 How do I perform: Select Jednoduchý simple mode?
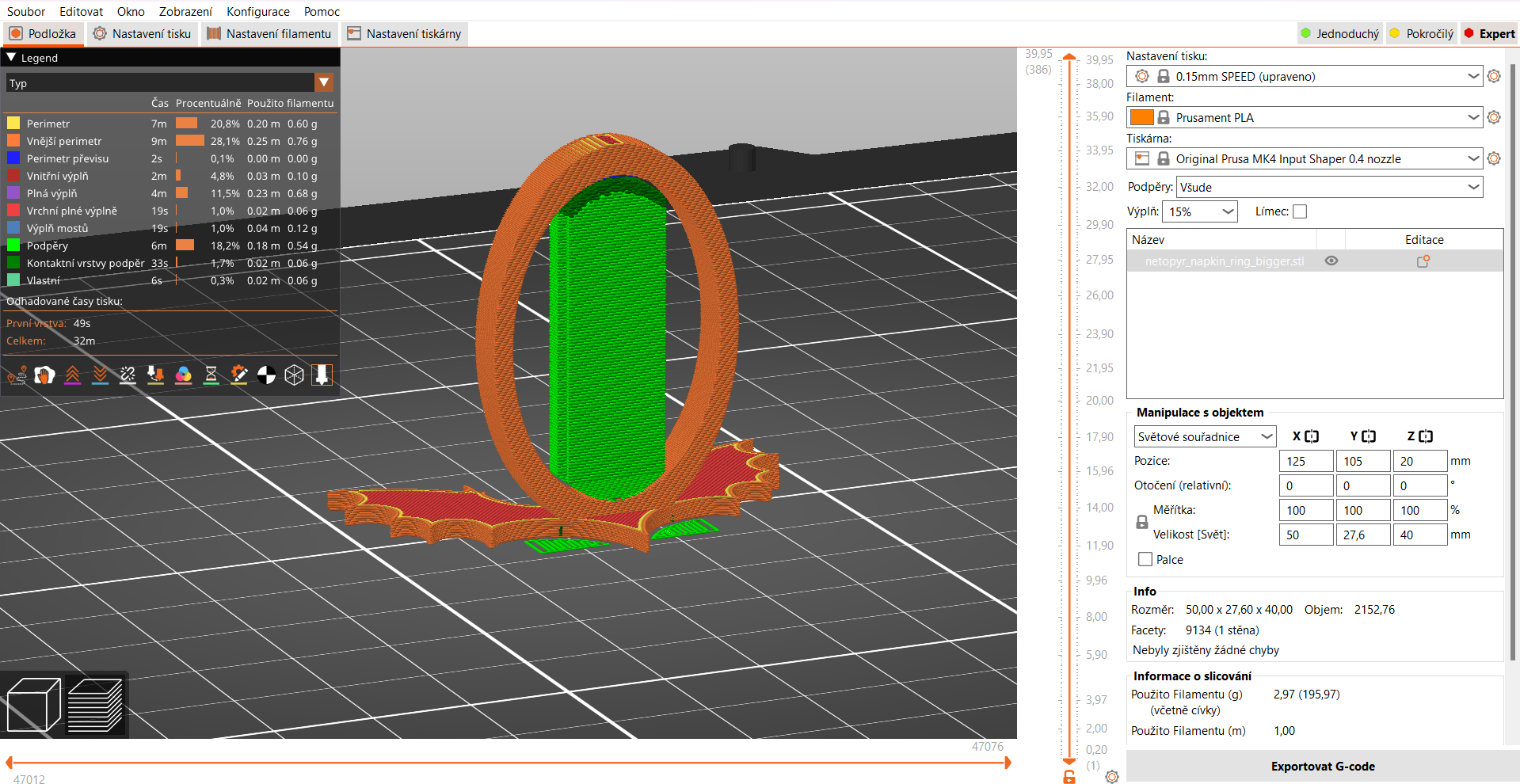tap(1340, 33)
